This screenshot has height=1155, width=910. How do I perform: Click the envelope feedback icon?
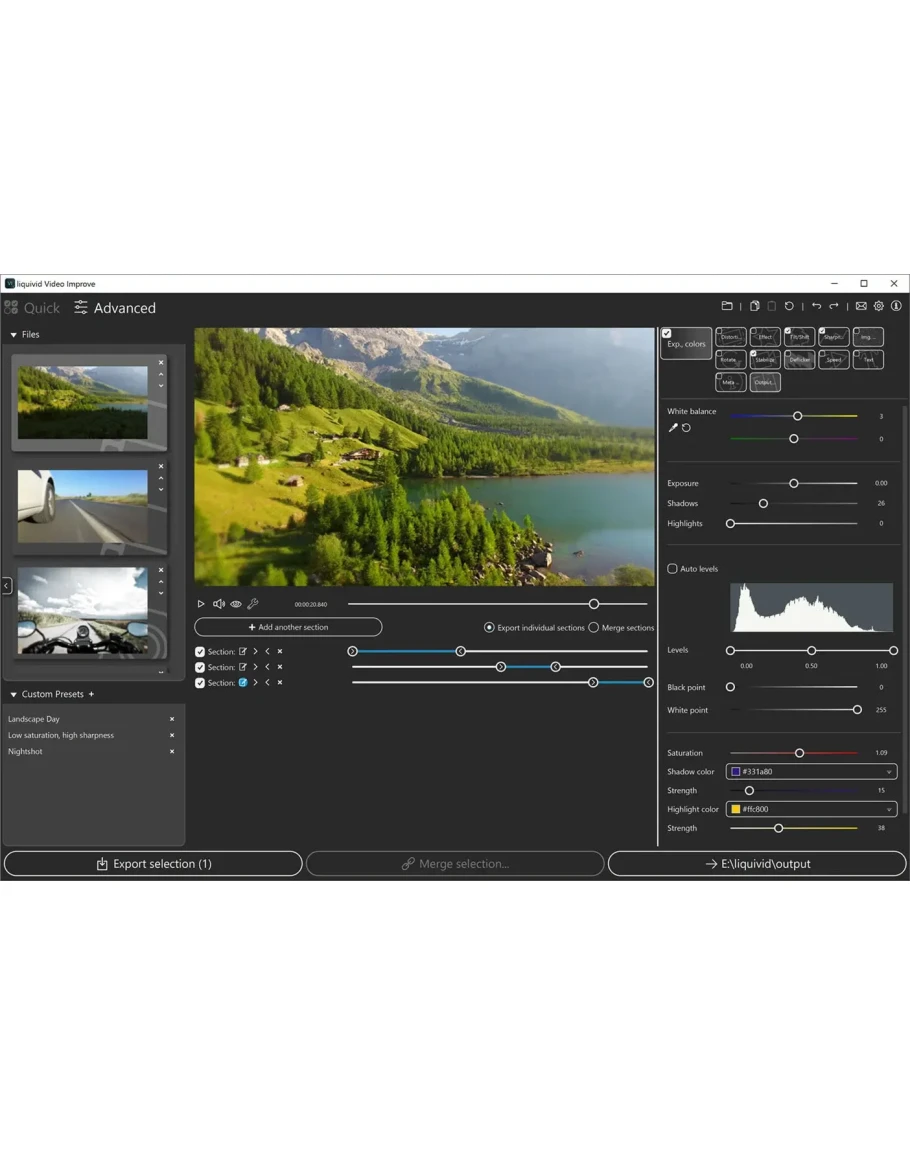[861, 306]
